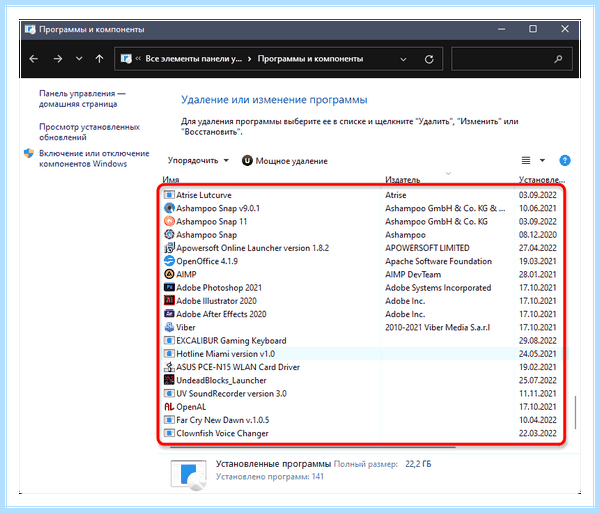Select UndeadBlocks_Launcher icon
This screenshot has width=600, height=513.
tap(169, 380)
